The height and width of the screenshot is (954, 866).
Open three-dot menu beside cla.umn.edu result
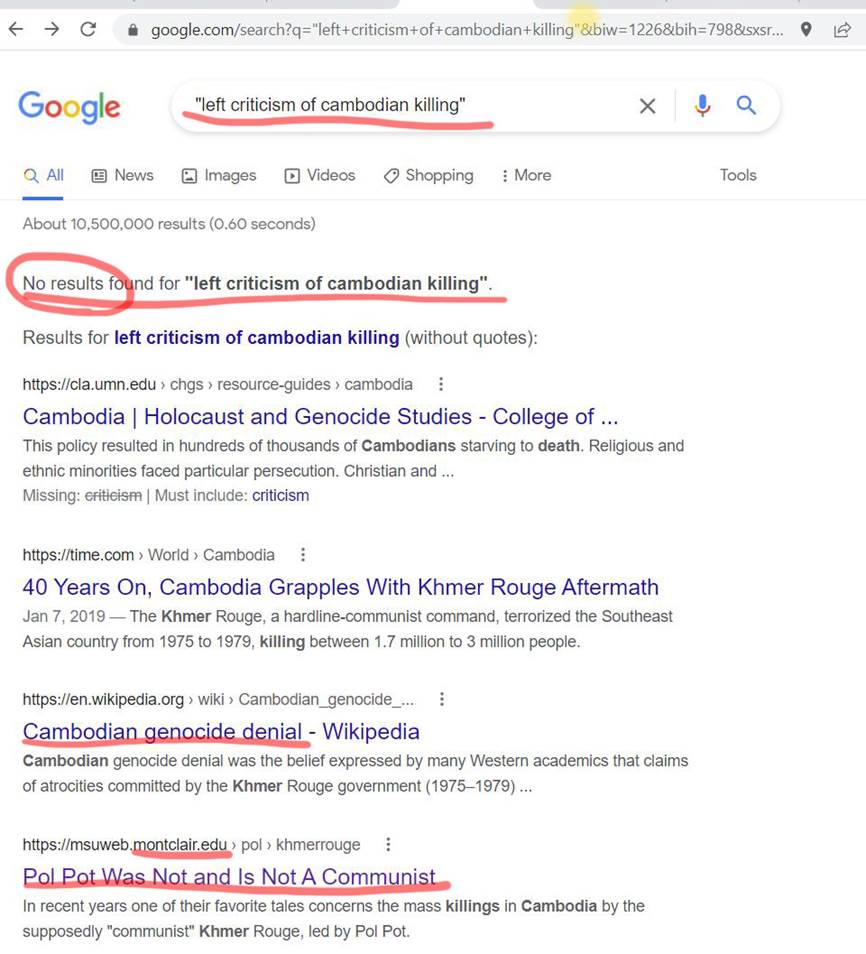441,384
